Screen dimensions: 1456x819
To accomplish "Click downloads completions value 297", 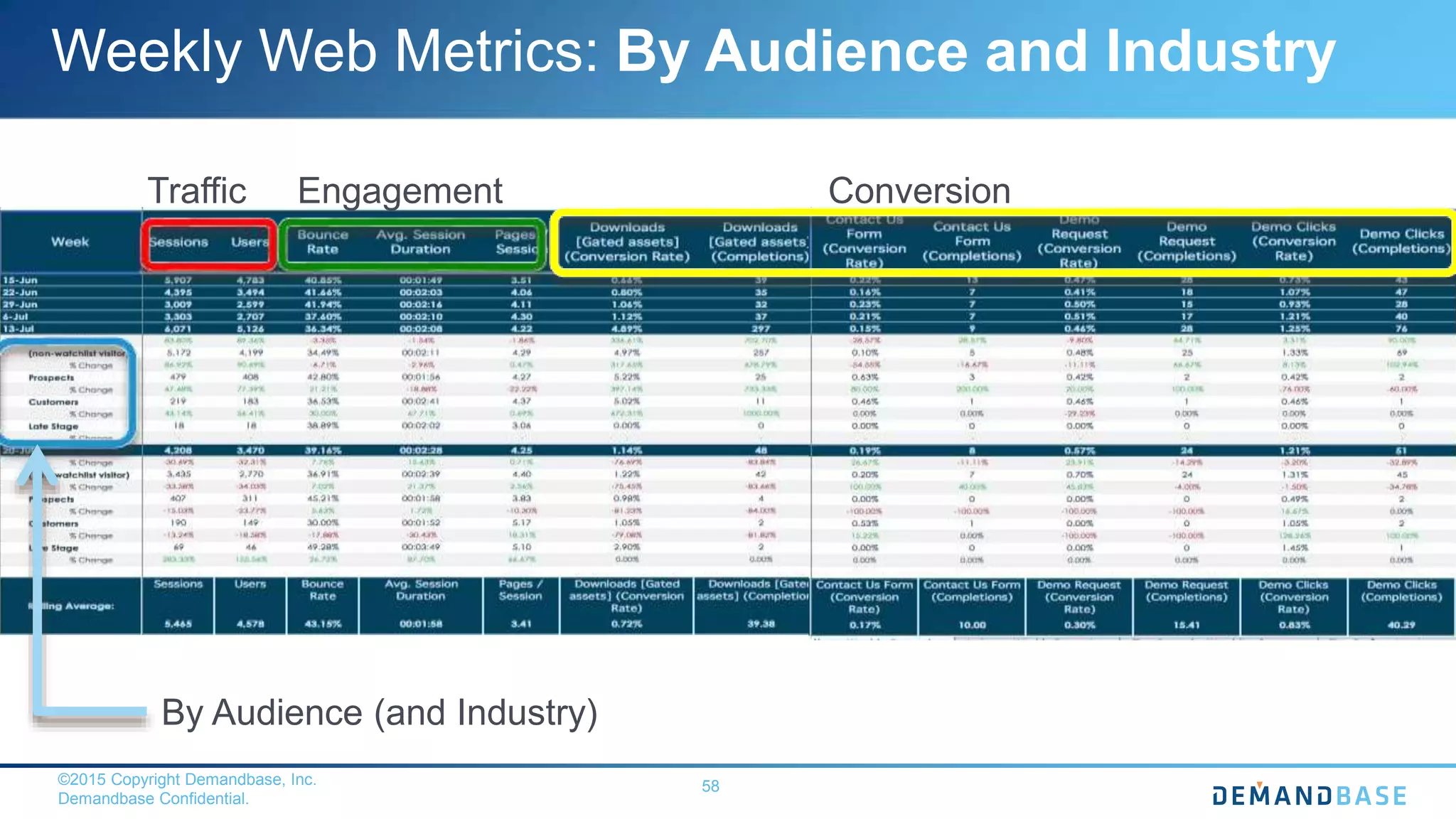I will pos(761,328).
